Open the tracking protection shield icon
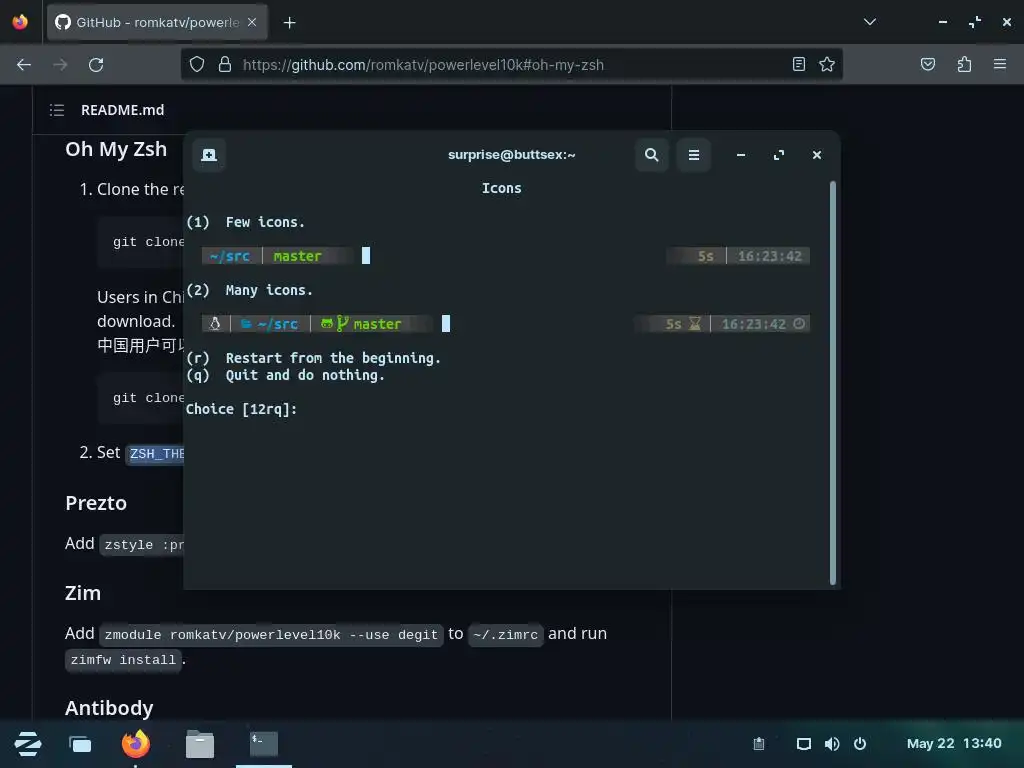The image size is (1024, 768). tap(197, 64)
